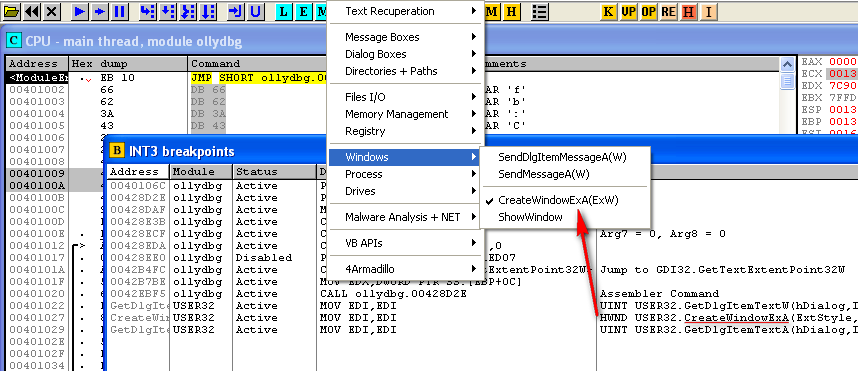Click the C icon in CPU window title
Screen dimensions: 858x371
pyautogui.click(x=14, y=41)
